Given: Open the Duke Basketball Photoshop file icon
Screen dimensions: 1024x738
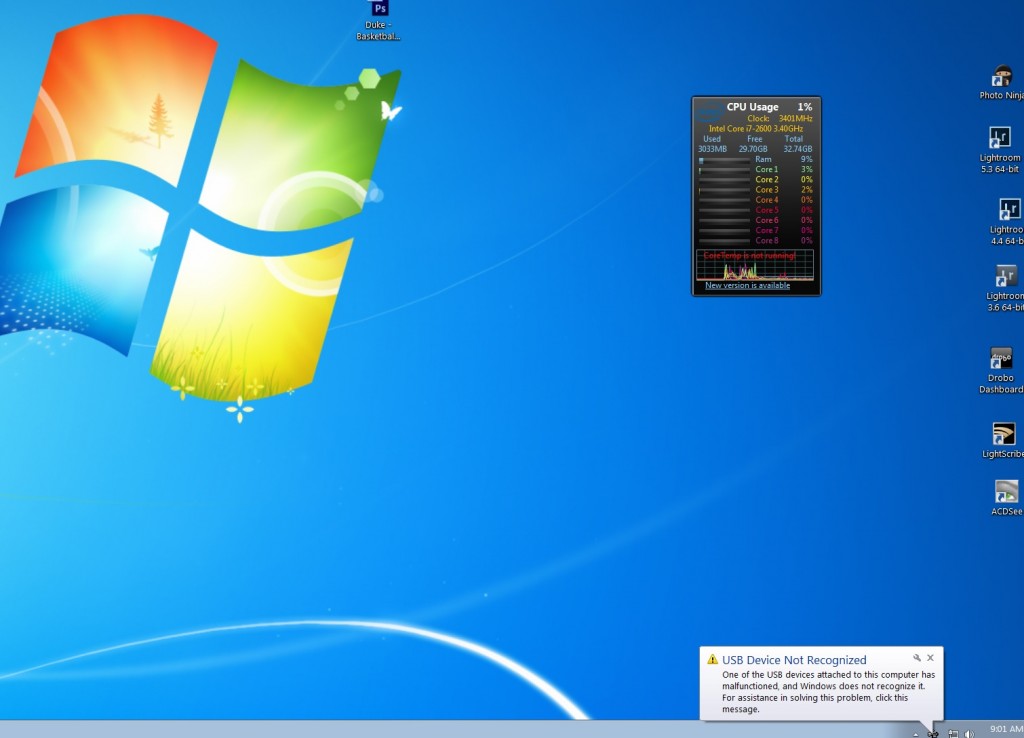Looking at the screenshot, I should point(379,20).
